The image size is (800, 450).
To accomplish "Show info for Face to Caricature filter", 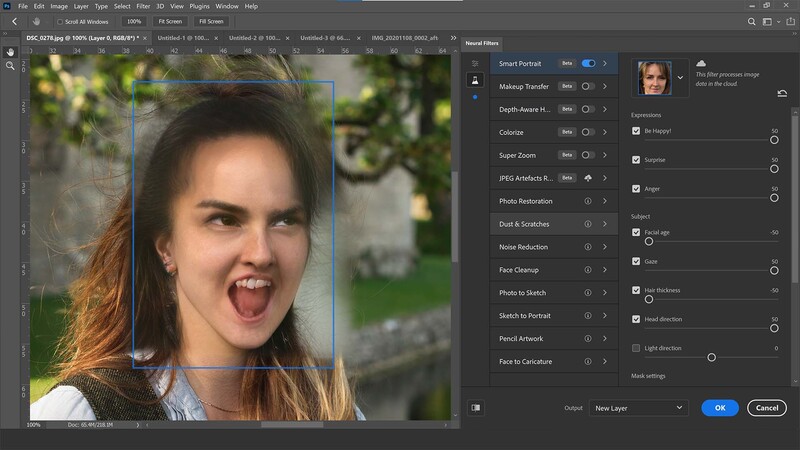I will click(588, 362).
